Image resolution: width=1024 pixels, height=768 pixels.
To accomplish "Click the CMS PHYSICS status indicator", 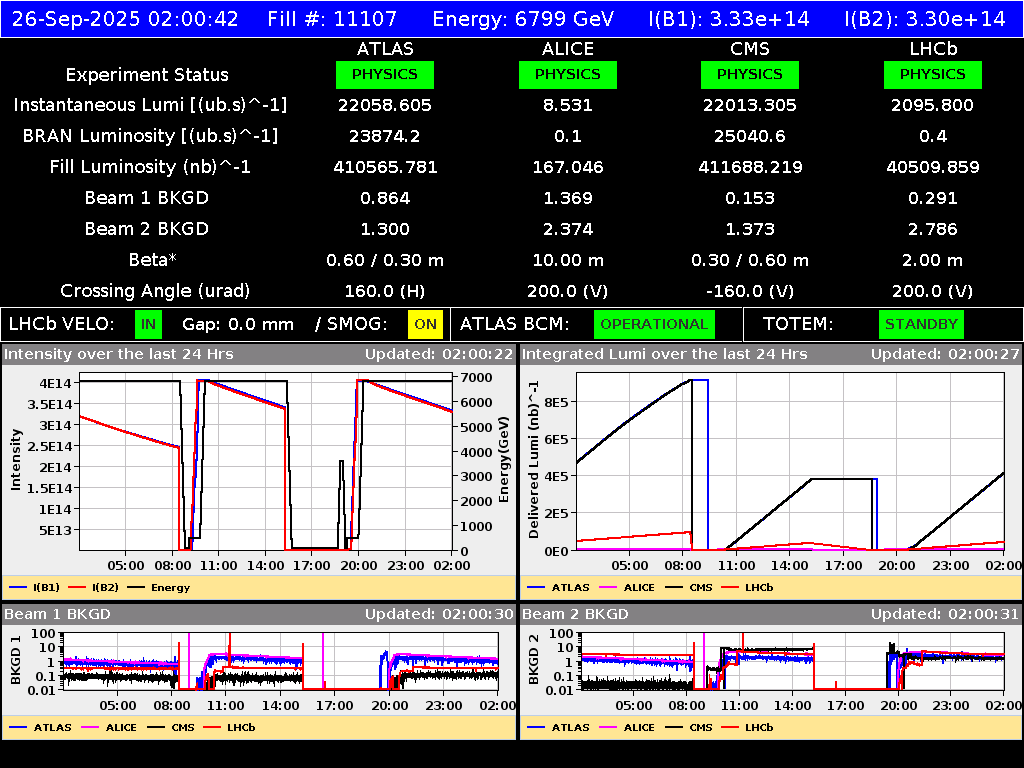I will pyautogui.click(x=749, y=74).
